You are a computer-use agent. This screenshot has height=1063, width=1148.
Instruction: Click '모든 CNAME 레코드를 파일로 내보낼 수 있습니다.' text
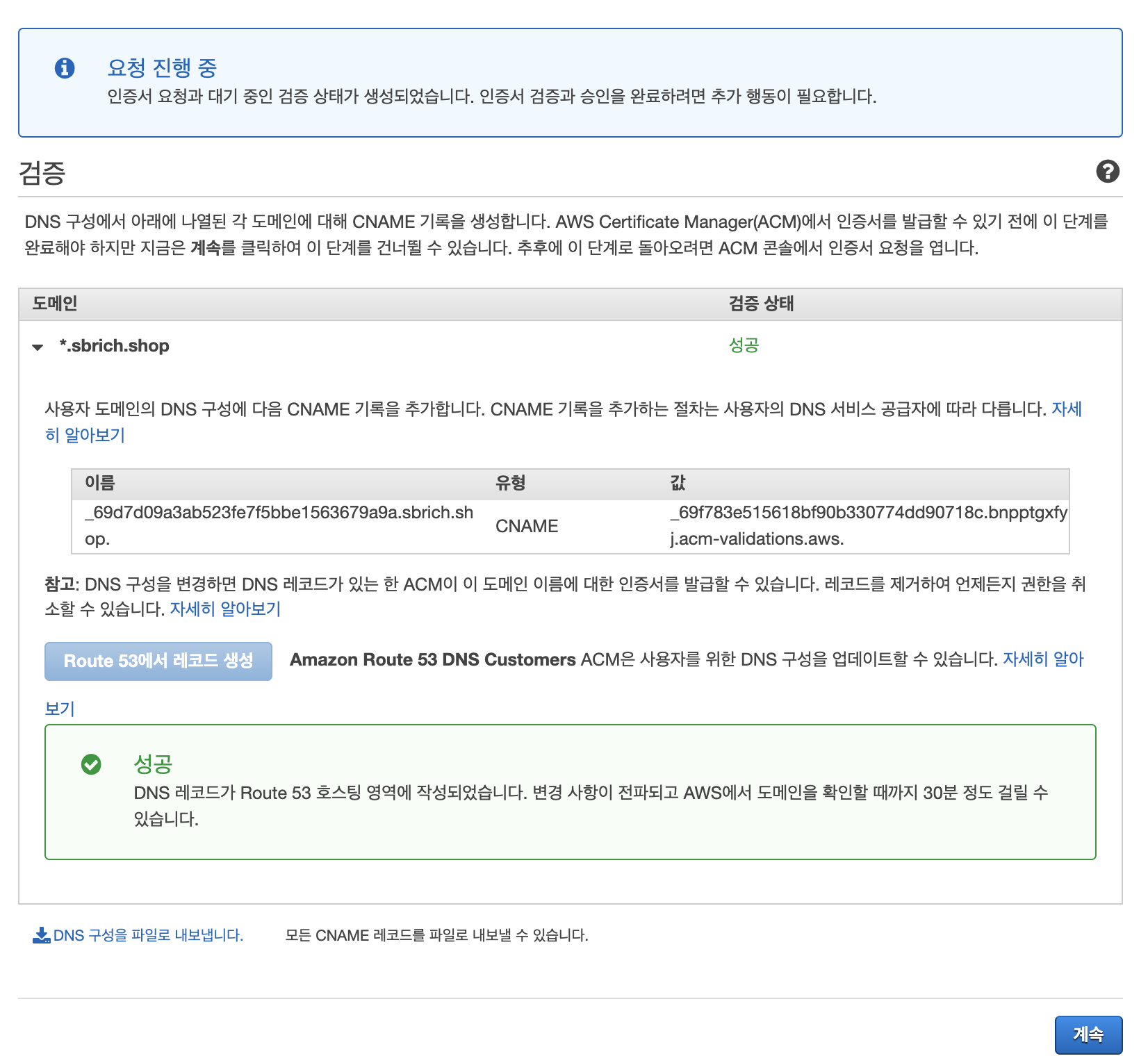(x=436, y=935)
